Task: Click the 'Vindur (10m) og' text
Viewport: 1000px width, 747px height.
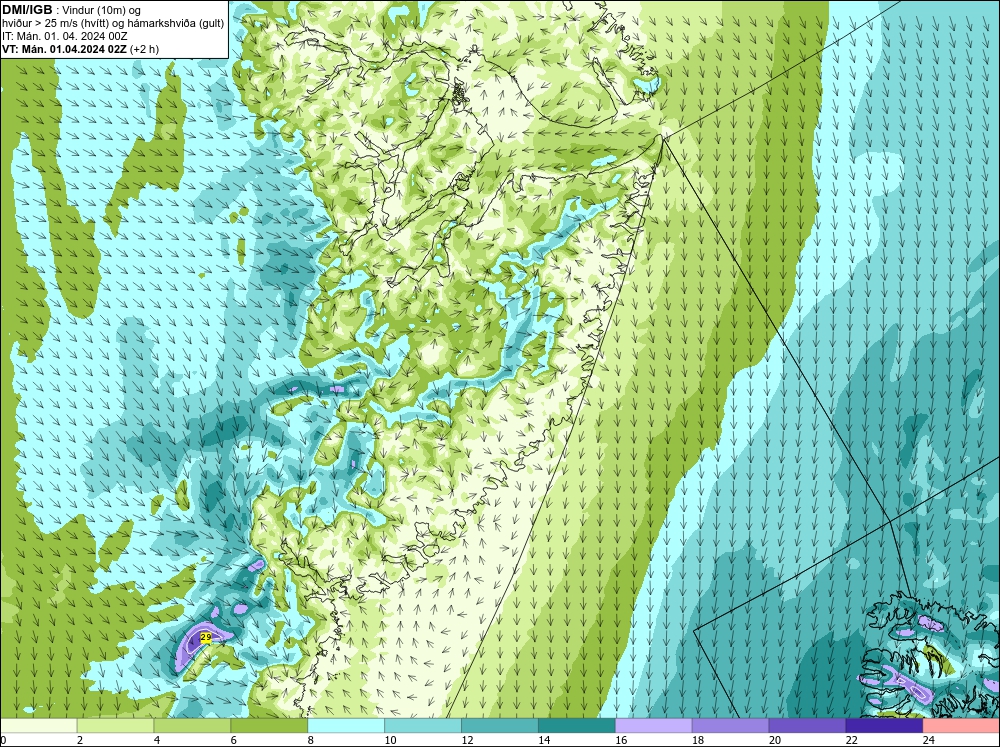Action: [x=102, y=10]
